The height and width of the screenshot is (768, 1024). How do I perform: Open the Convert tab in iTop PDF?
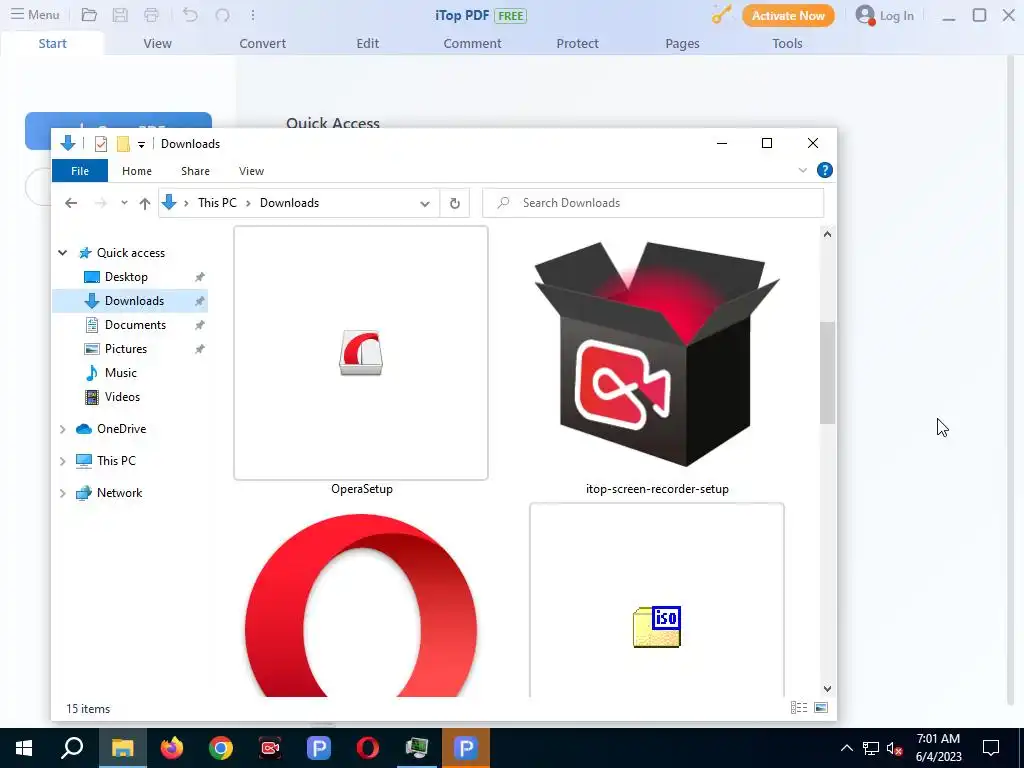[263, 43]
